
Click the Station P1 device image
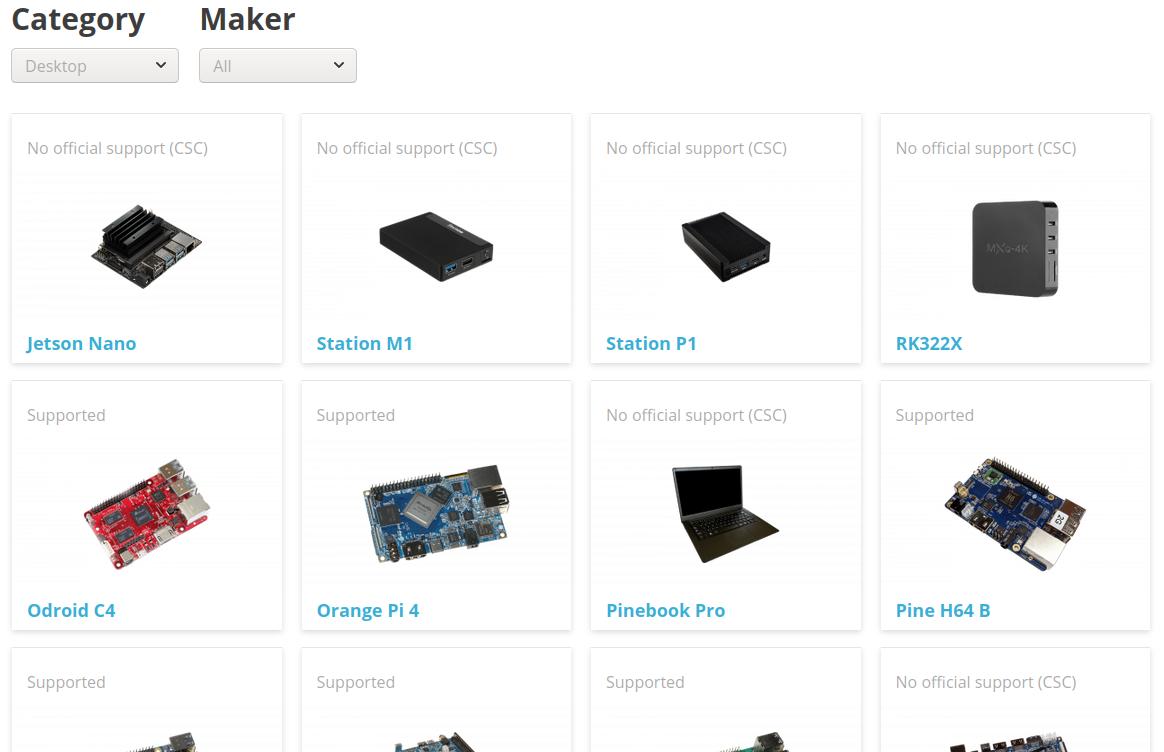725,246
